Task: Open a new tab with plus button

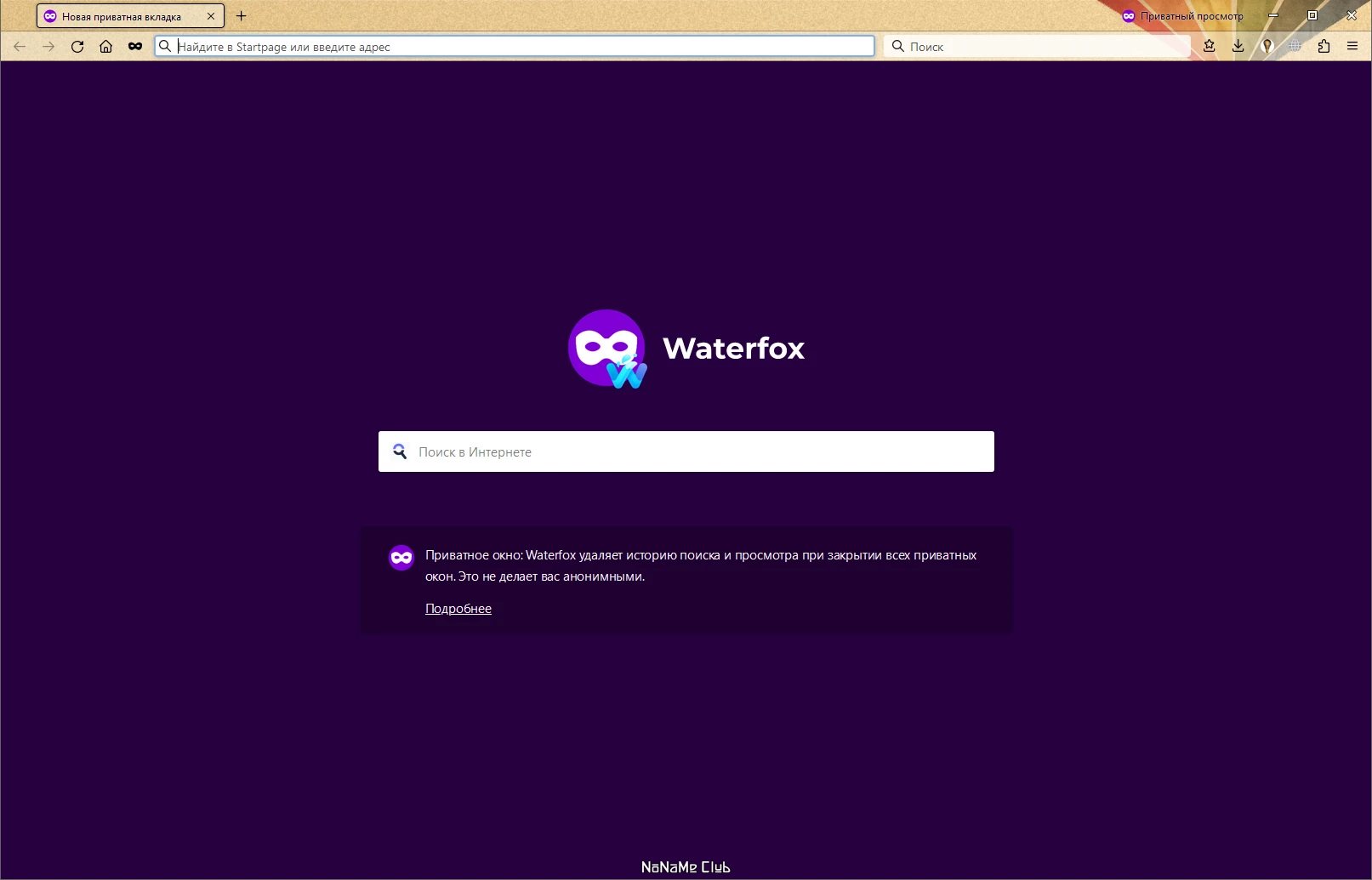Action: coord(241,16)
